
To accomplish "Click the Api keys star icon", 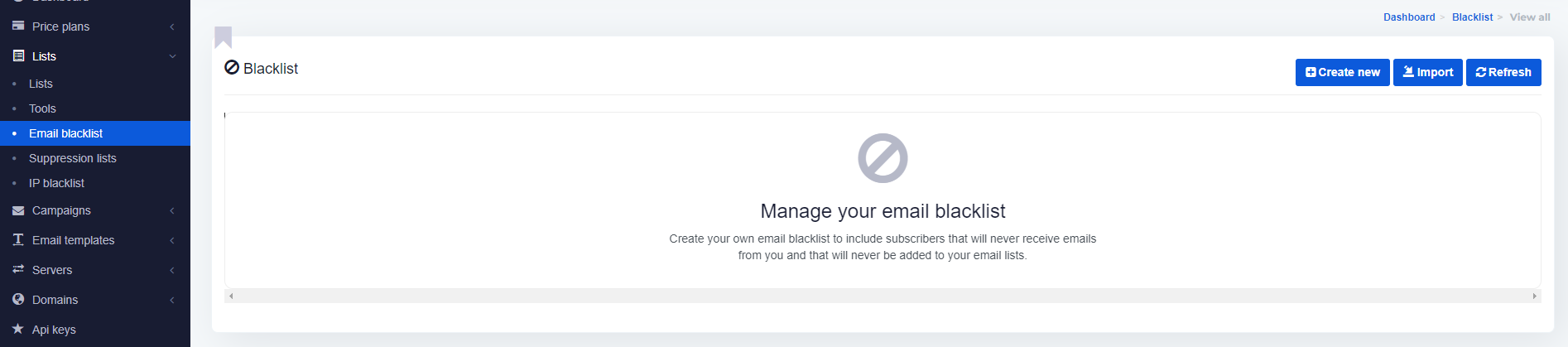I will (x=18, y=329).
